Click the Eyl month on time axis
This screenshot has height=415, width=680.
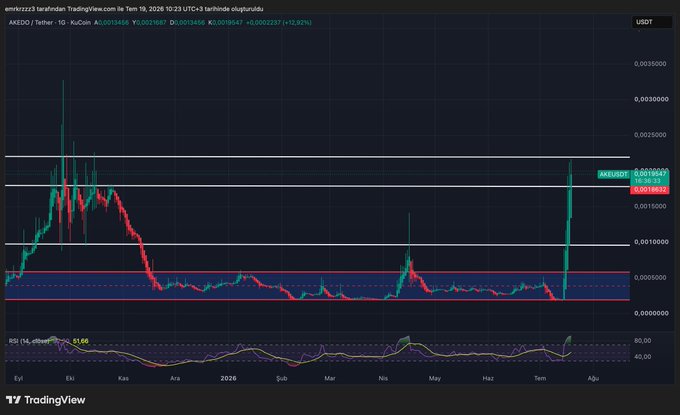(x=18, y=379)
